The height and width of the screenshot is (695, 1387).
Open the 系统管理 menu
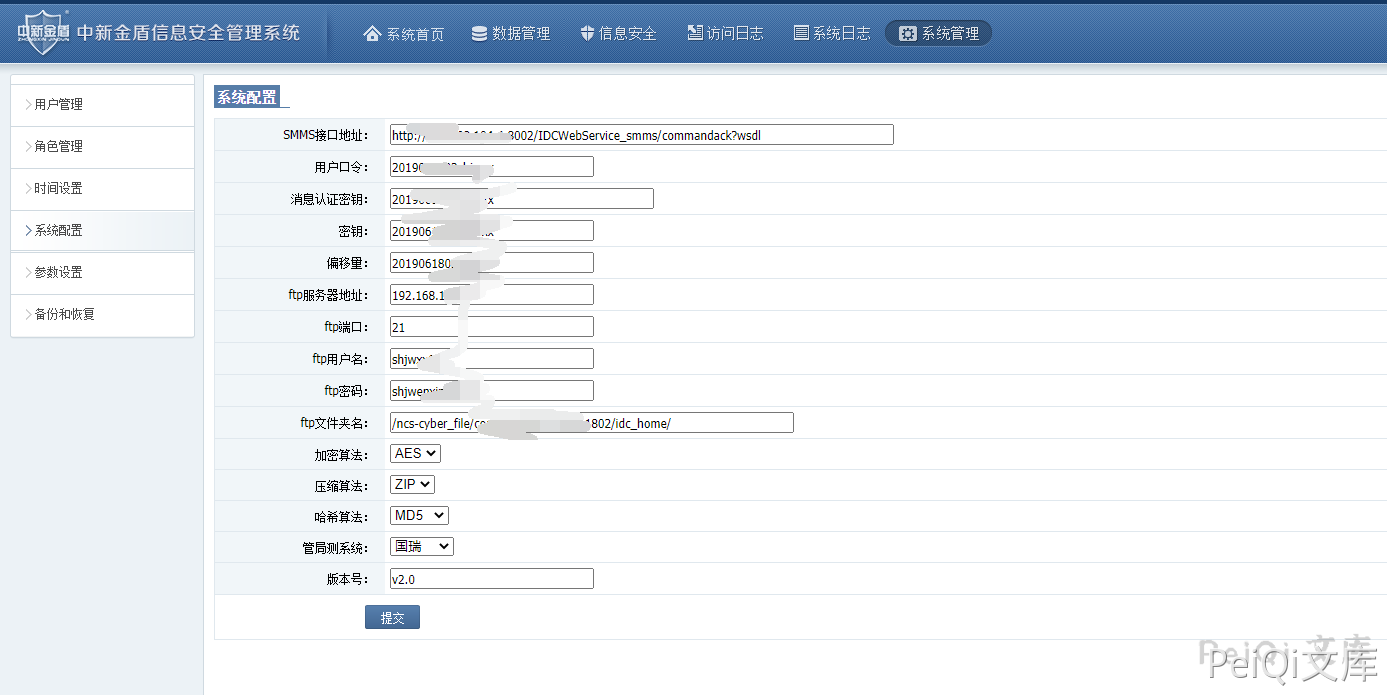938,33
